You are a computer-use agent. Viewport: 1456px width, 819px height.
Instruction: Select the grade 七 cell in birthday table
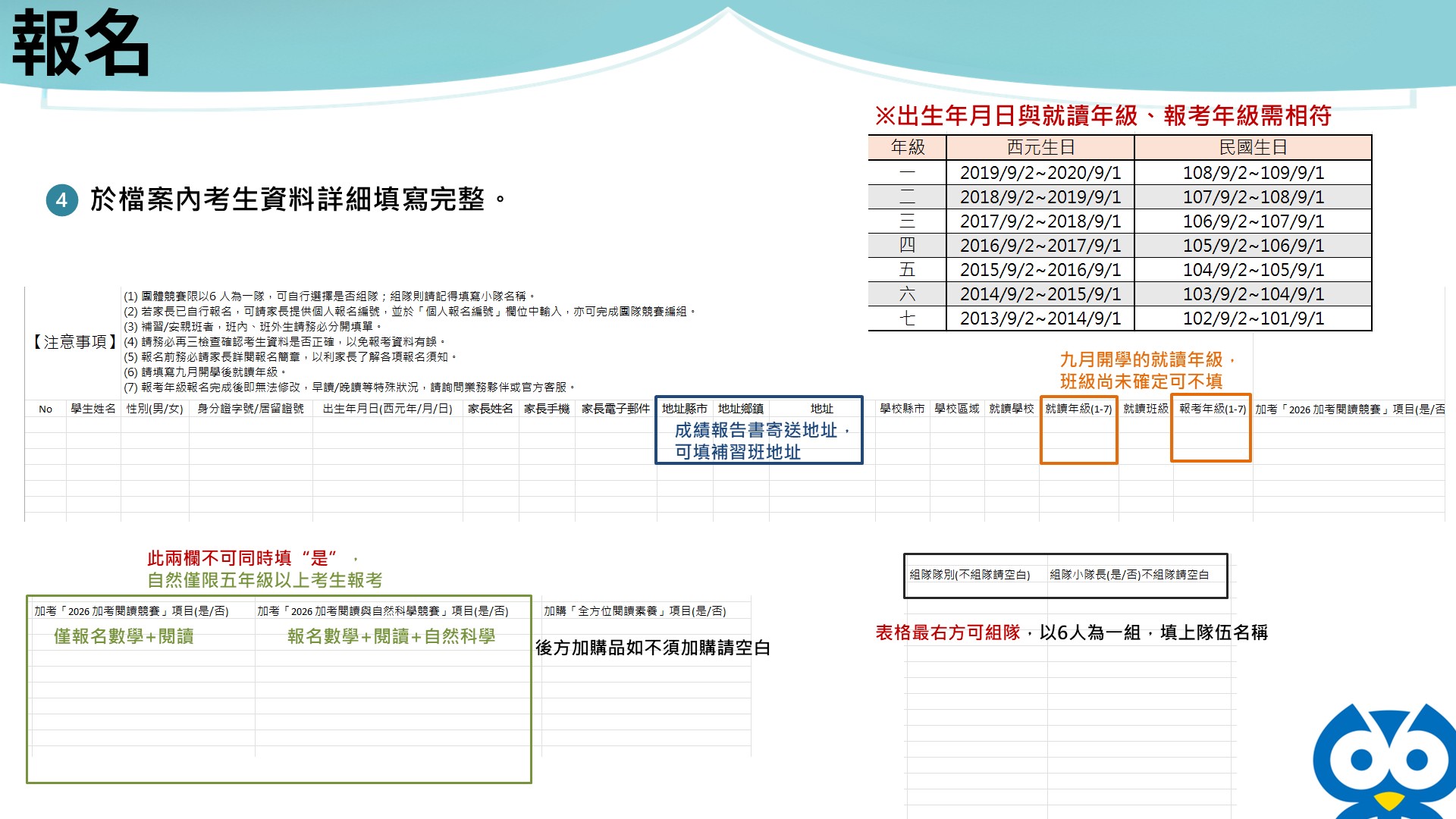point(908,318)
